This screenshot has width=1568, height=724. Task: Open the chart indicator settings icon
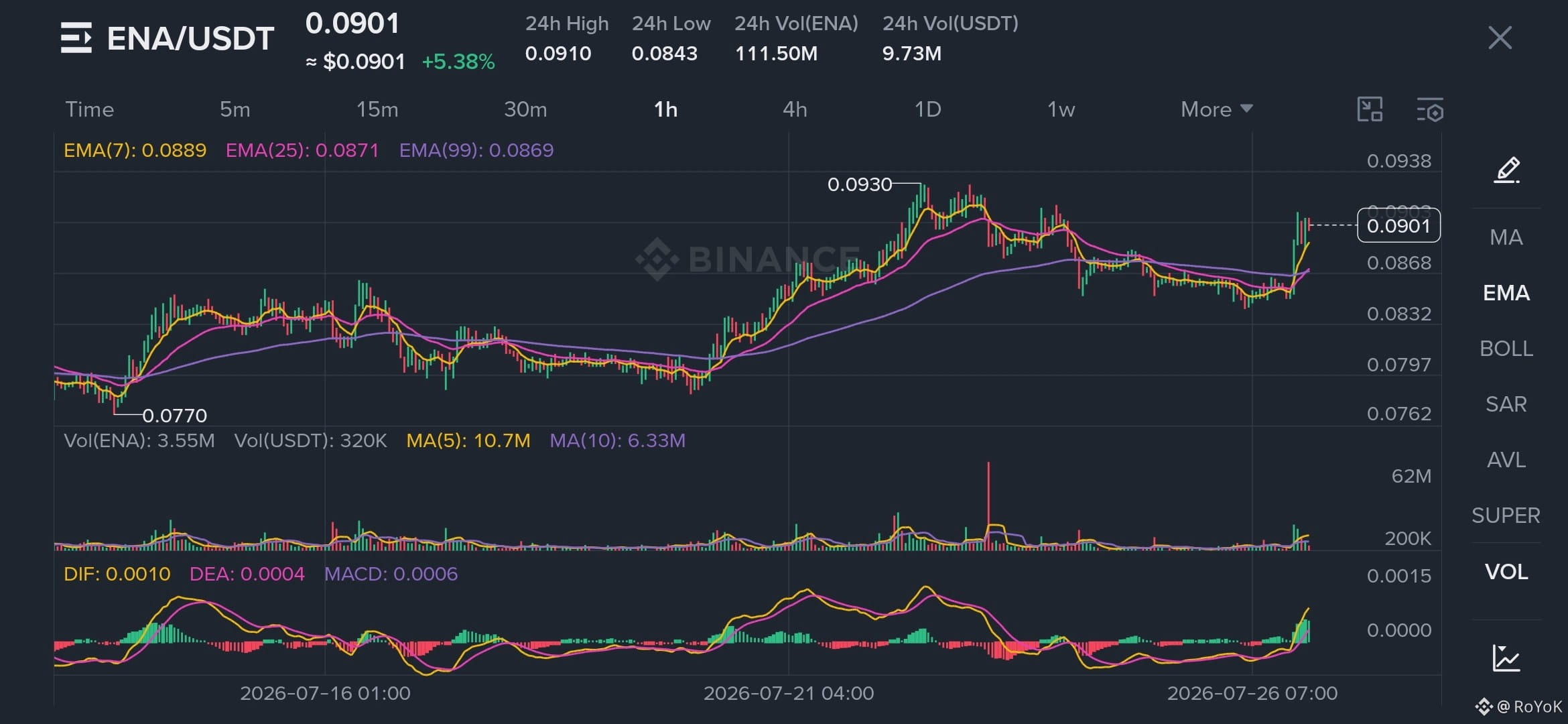click(1430, 109)
